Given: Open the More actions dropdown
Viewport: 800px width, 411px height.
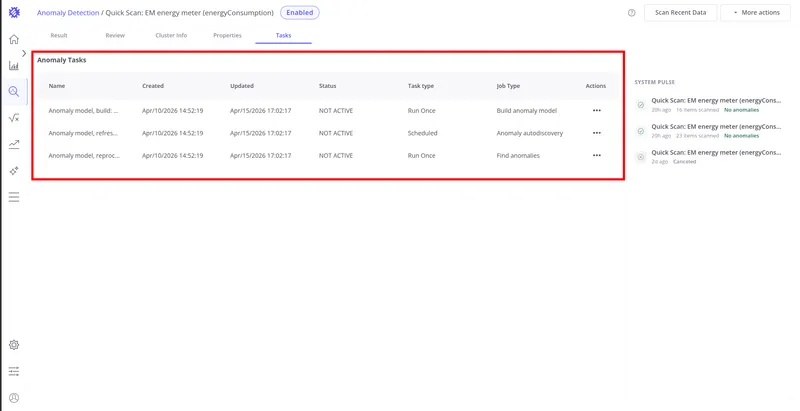Looking at the screenshot, I should [x=756, y=13].
